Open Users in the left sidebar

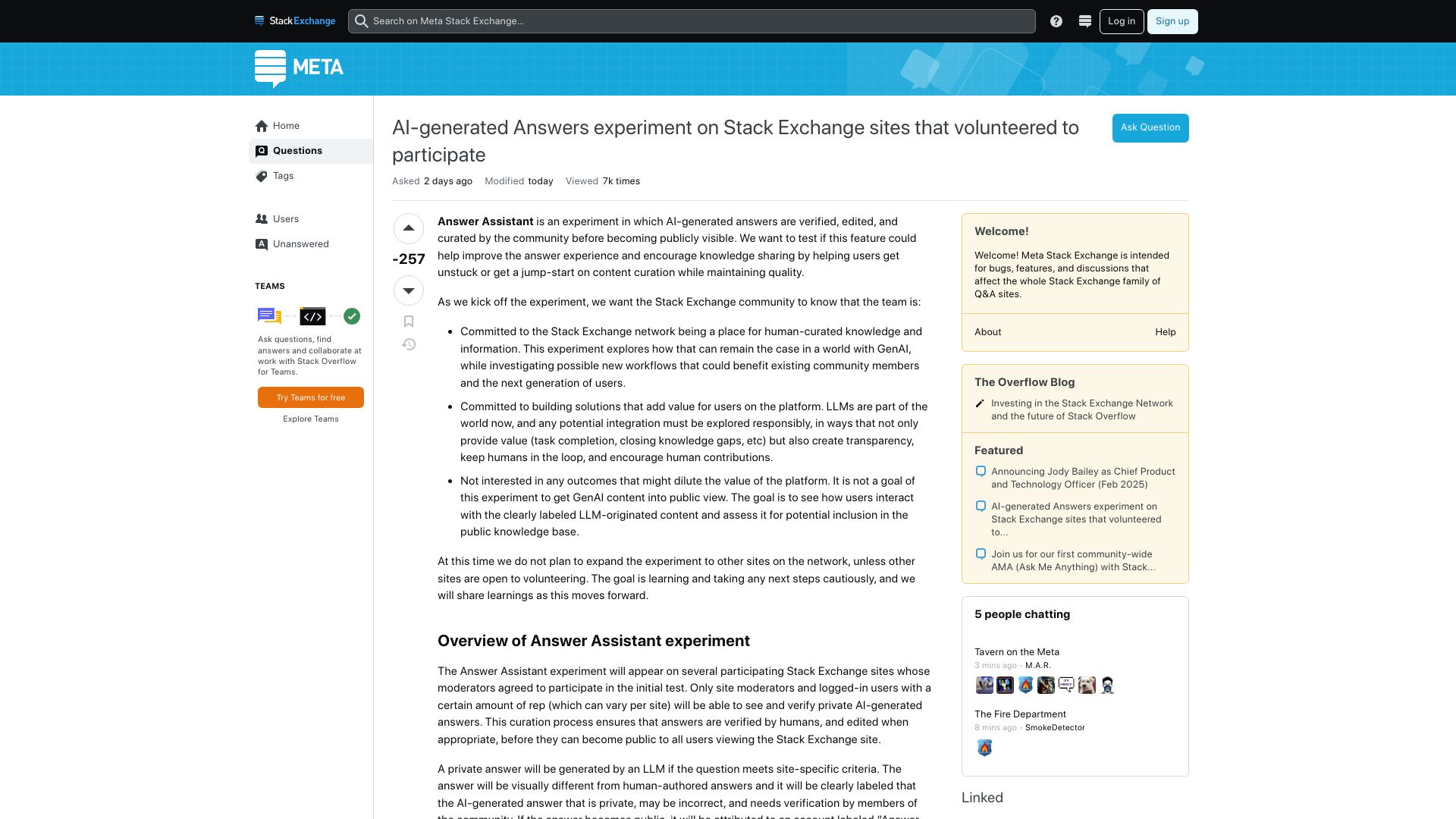pyautogui.click(x=311, y=219)
